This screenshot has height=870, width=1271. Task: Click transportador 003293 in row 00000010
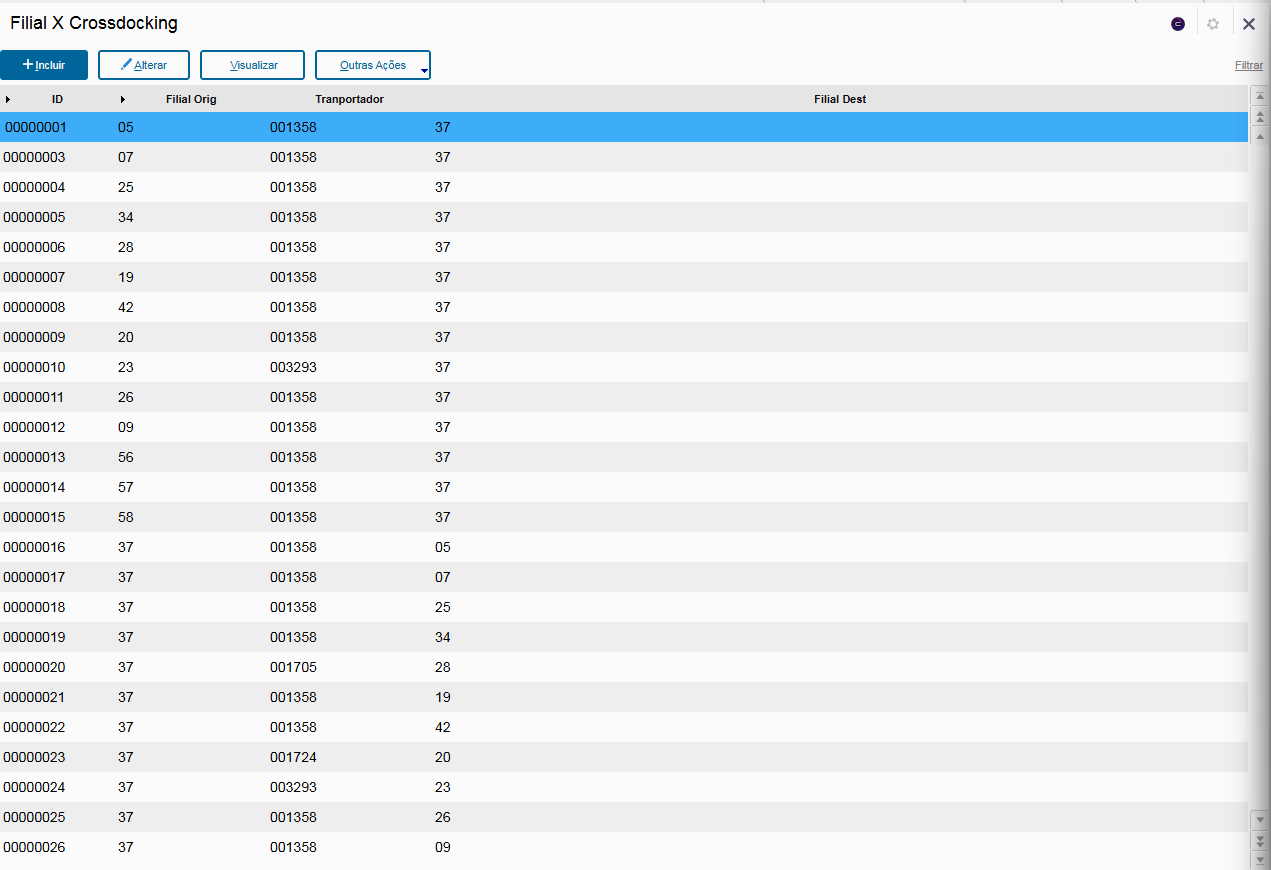(x=293, y=367)
